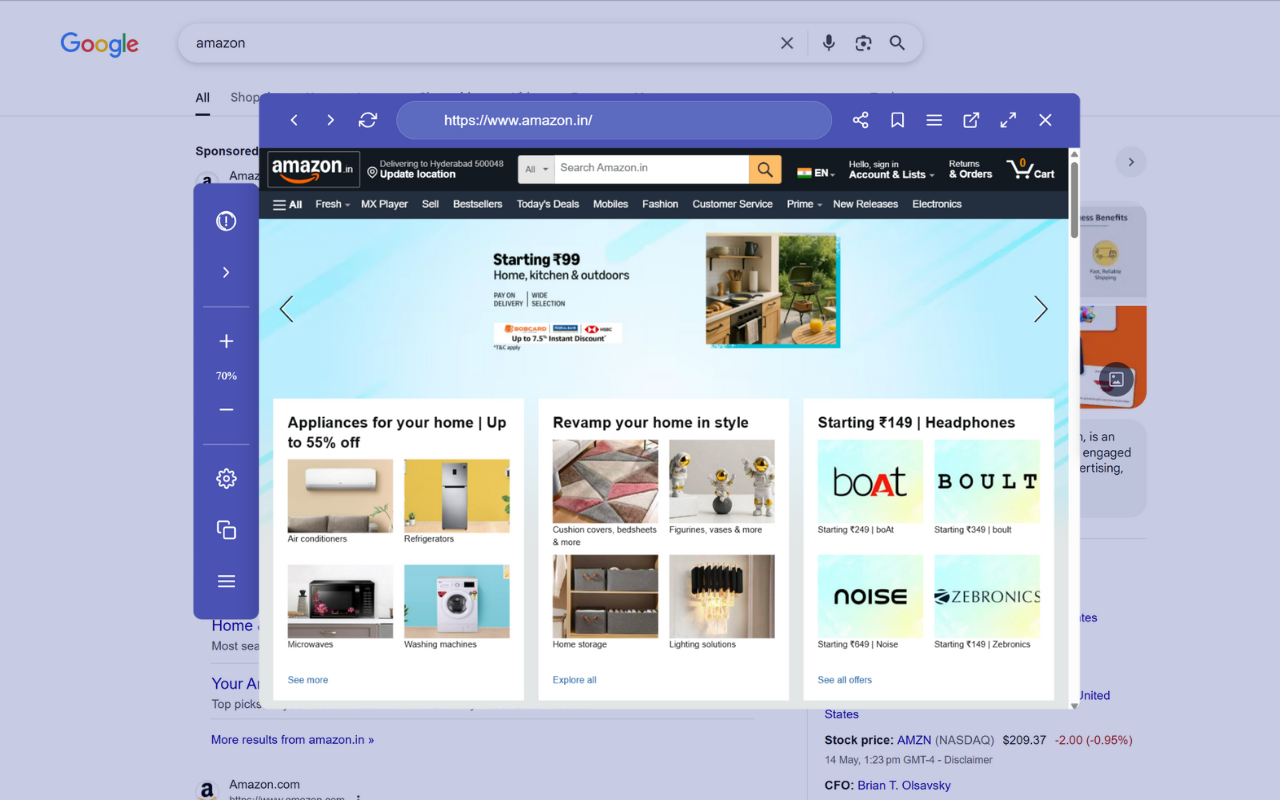Open Cushion covers, bedsheets thumbnail
Viewport: 1280px width, 800px height.
(x=605, y=481)
